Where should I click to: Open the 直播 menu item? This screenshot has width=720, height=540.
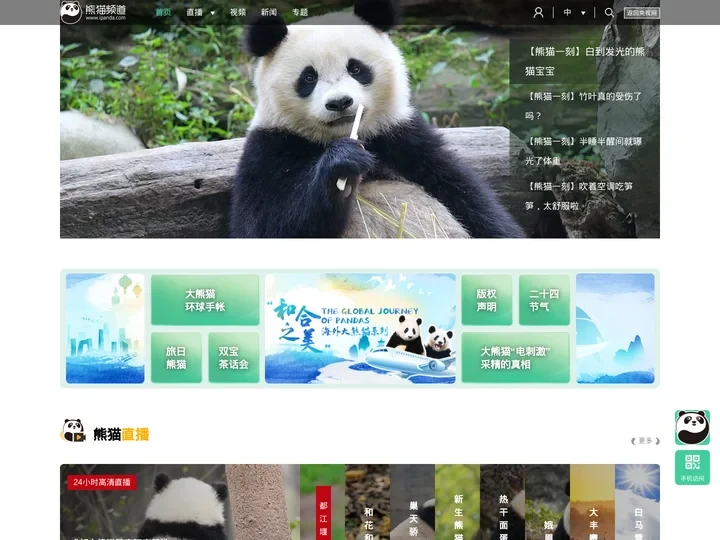tap(195, 12)
